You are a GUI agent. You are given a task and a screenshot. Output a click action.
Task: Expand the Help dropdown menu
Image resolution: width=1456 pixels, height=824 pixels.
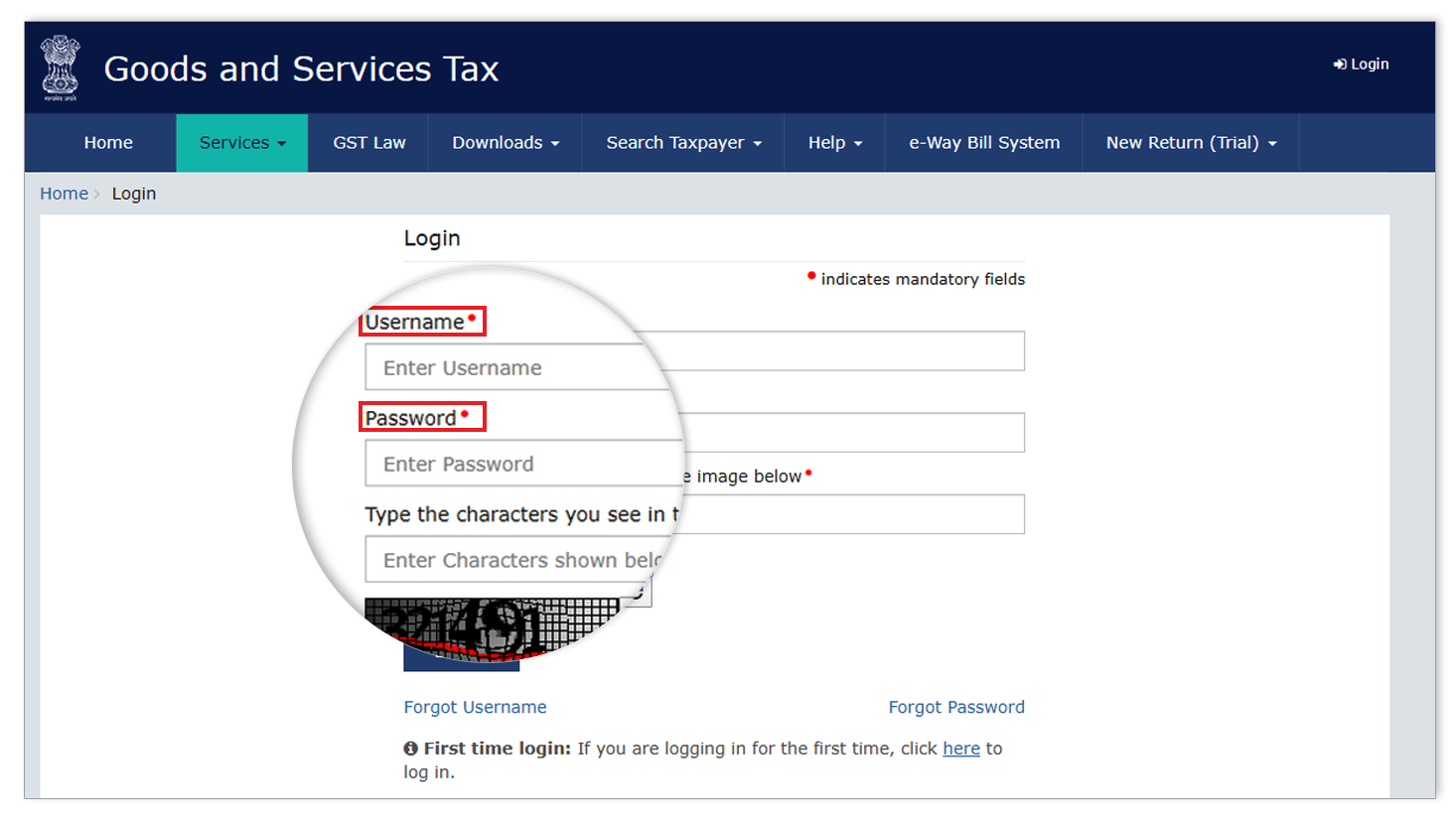[834, 143]
